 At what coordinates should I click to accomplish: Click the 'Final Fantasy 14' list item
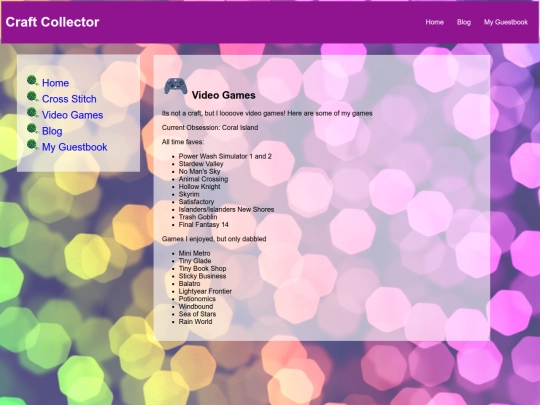point(204,225)
